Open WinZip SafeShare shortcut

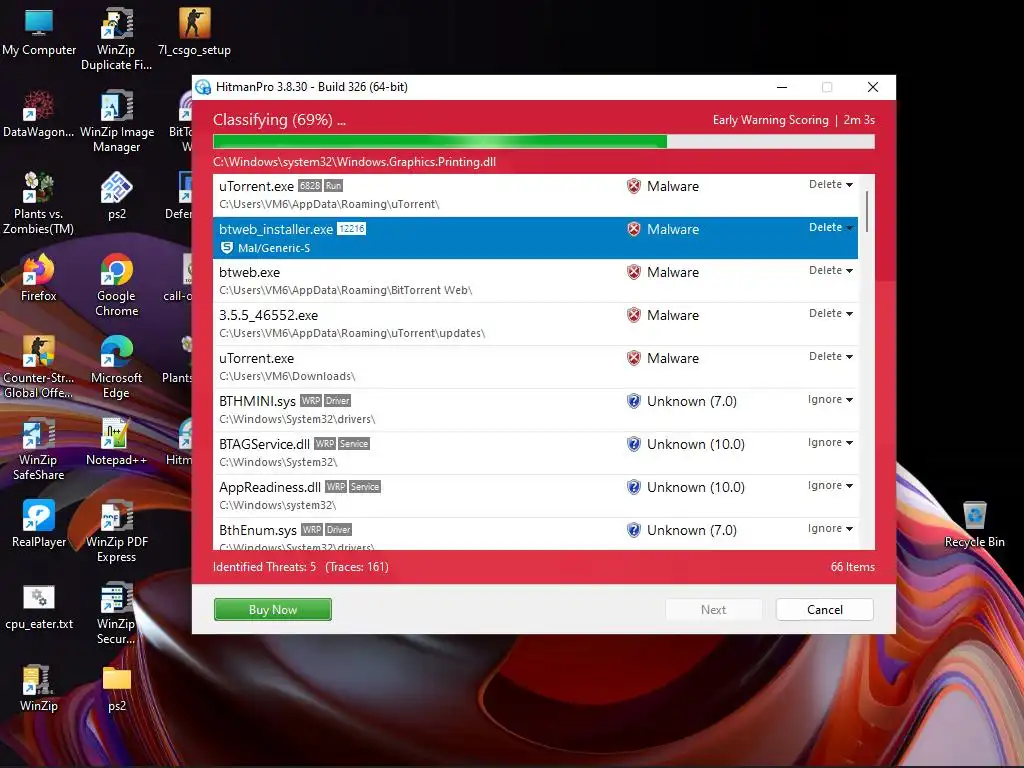tap(39, 449)
